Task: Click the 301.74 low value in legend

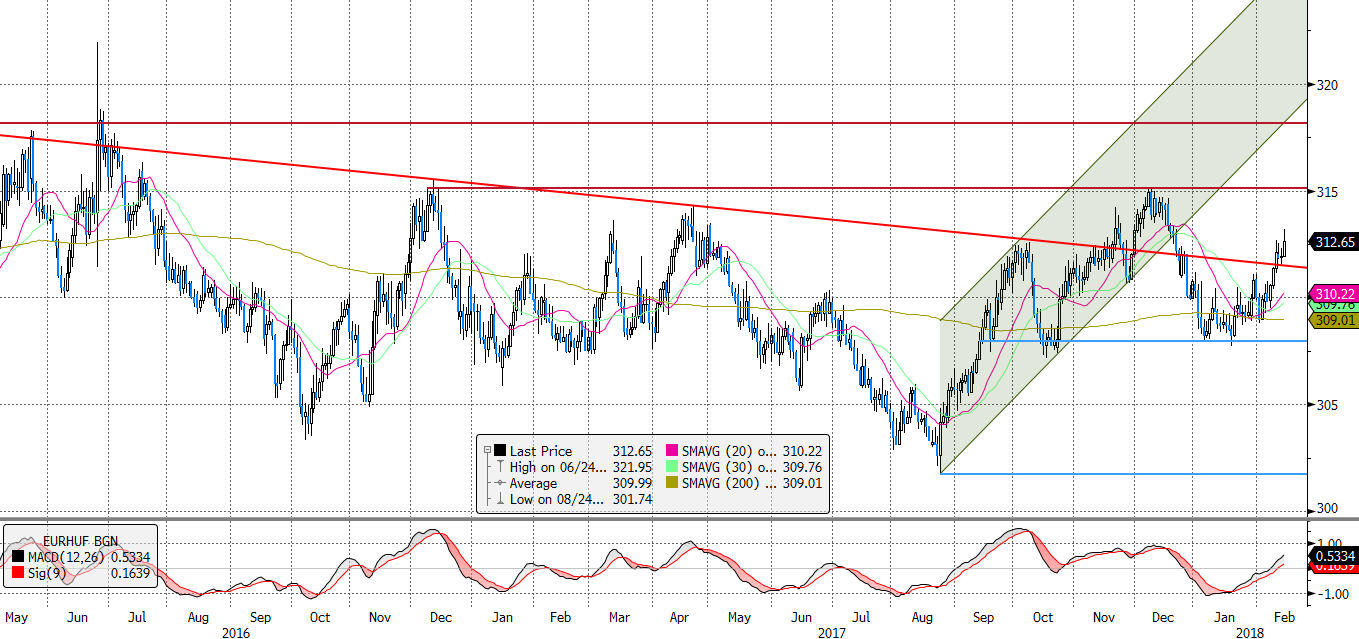Action: pos(630,499)
